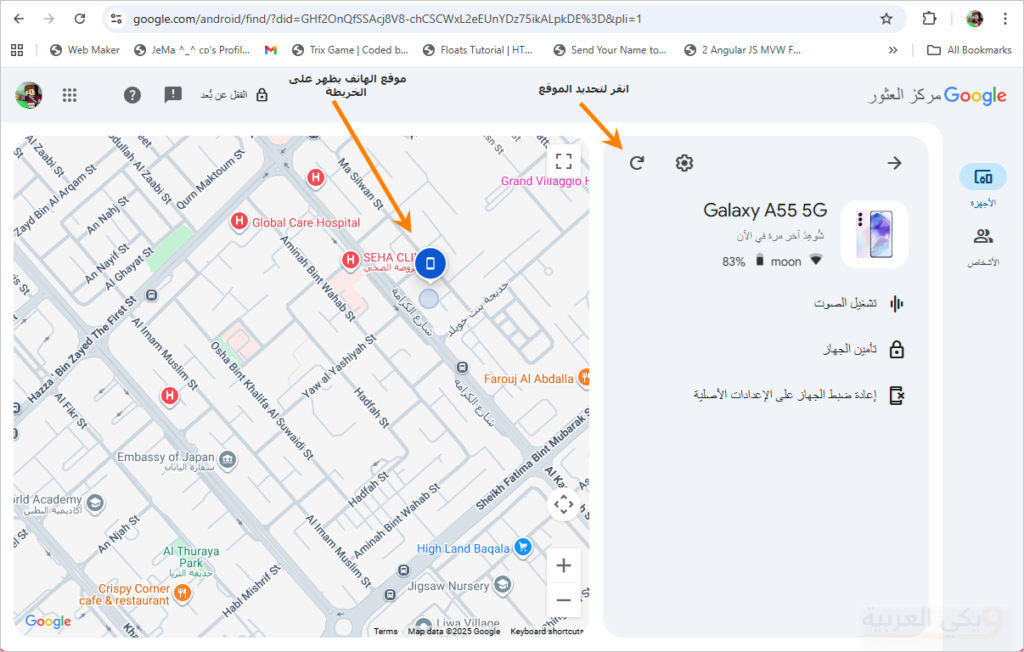Open the help question mark icon
Screen dimensions: 1024x652
132,95
